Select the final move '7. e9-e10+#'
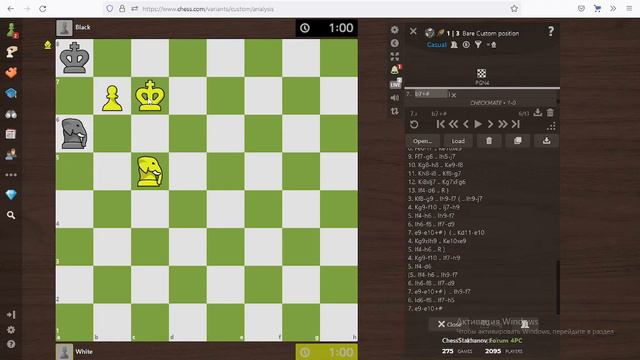The height and width of the screenshot is (360, 640). [x=425, y=309]
